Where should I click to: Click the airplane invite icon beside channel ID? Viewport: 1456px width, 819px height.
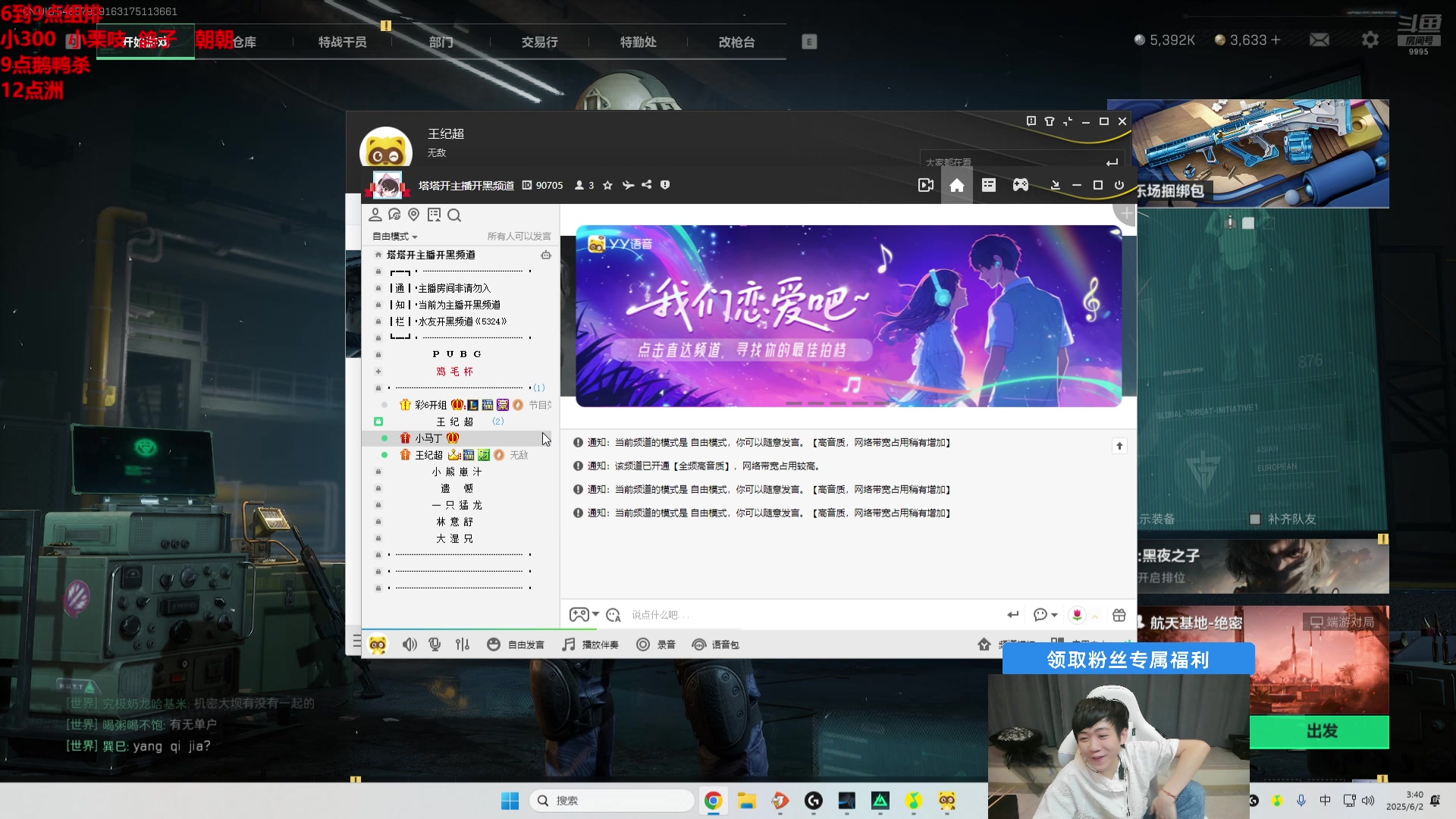pyautogui.click(x=628, y=185)
